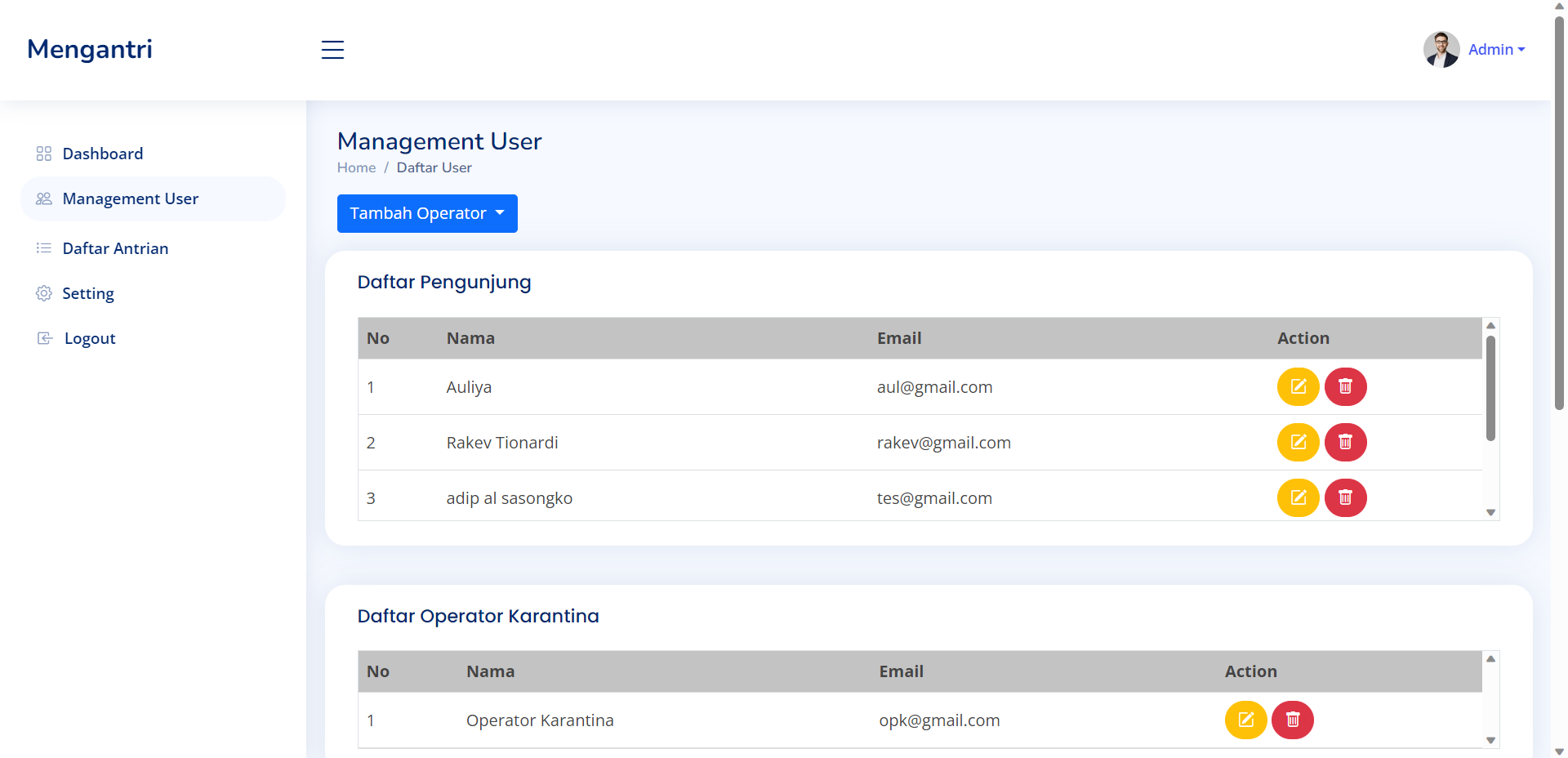Click the Management User people icon
The width and height of the screenshot is (1568, 758).
tap(44, 198)
